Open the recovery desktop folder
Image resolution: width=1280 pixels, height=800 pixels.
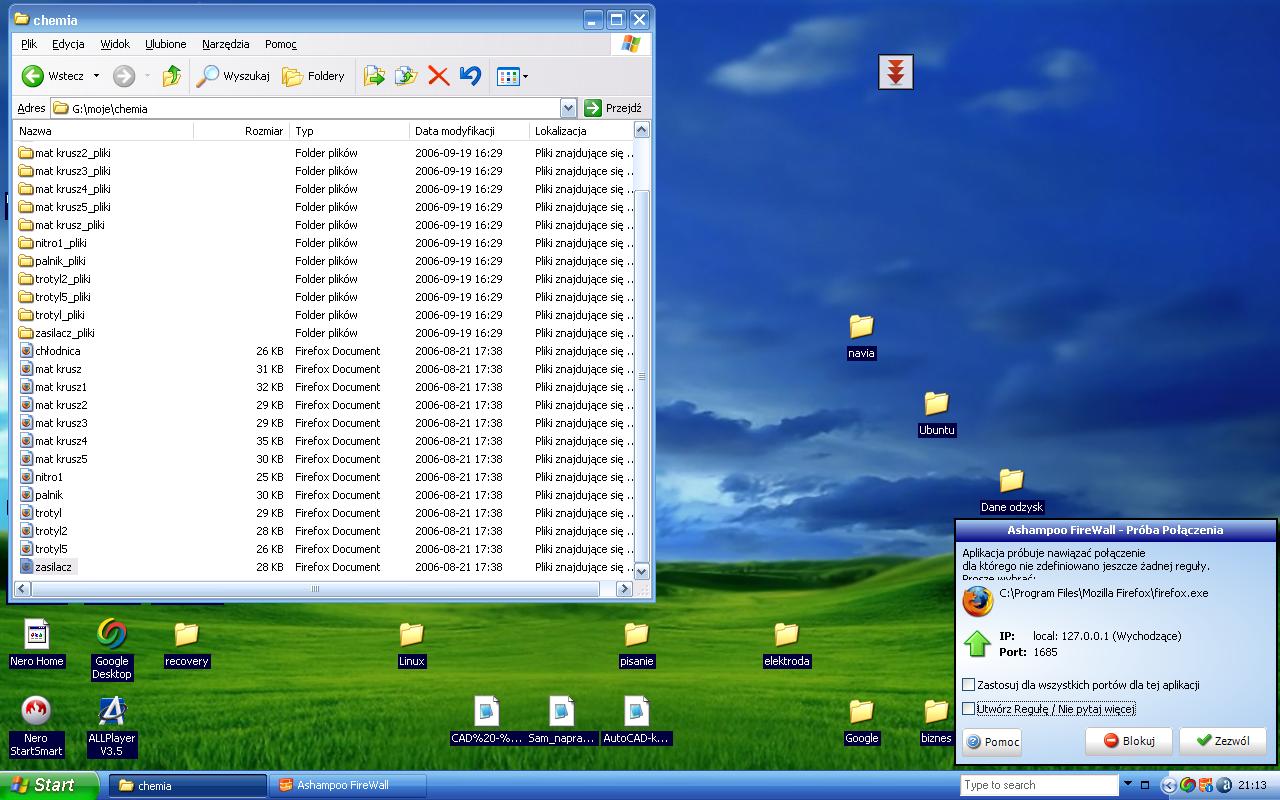tap(186, 643)
